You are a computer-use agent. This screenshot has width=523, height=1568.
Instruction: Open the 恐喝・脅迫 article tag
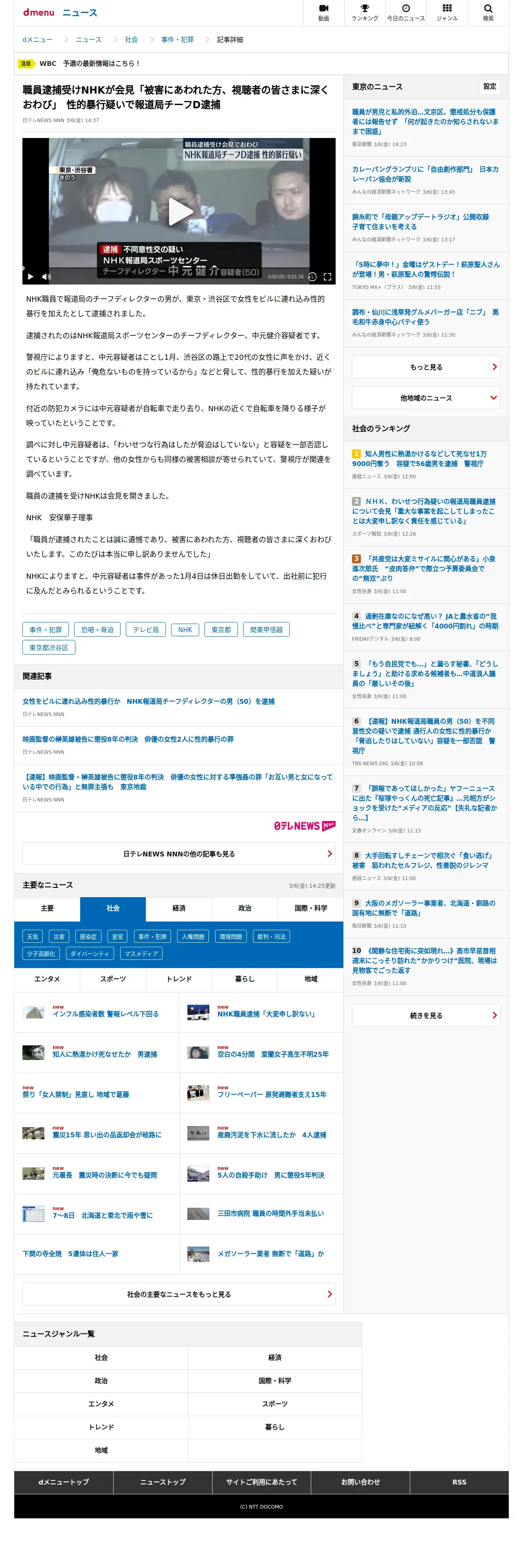point(97,629)
